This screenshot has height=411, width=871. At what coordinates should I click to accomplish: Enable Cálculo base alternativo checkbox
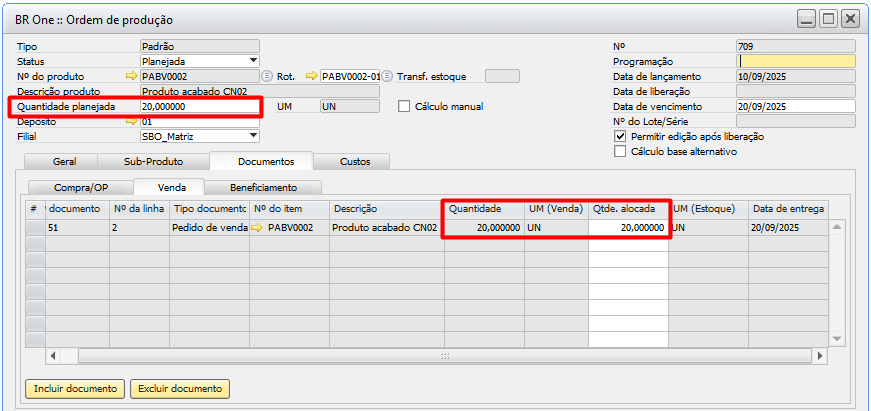click(x=620, y=152)
